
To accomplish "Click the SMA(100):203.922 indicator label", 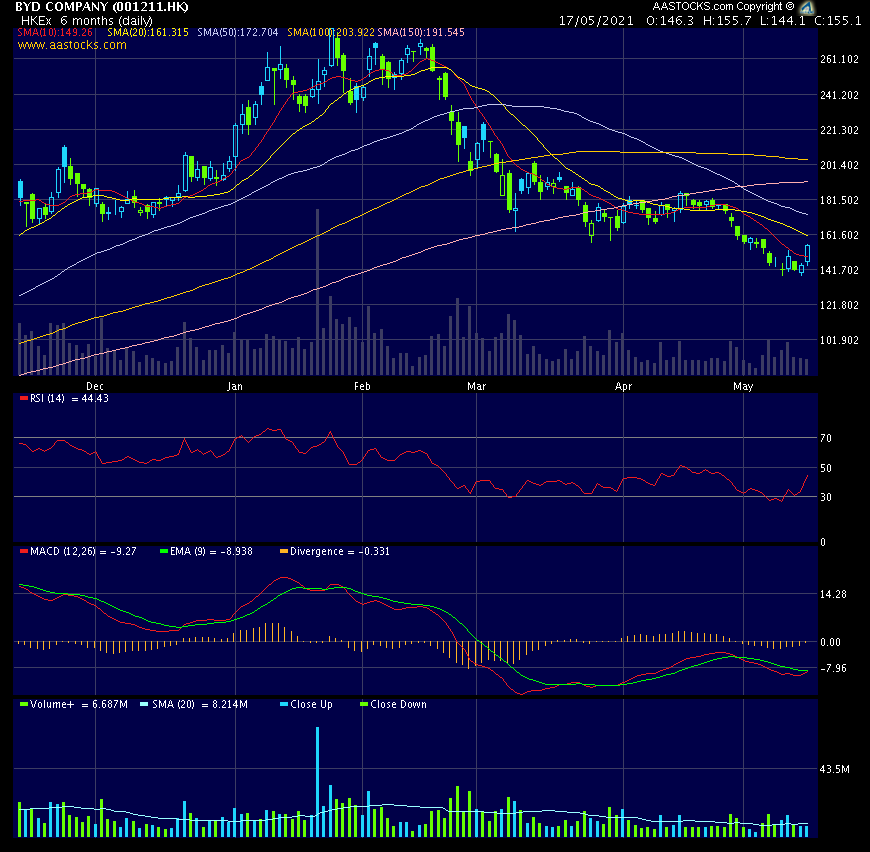I will 331,32.
